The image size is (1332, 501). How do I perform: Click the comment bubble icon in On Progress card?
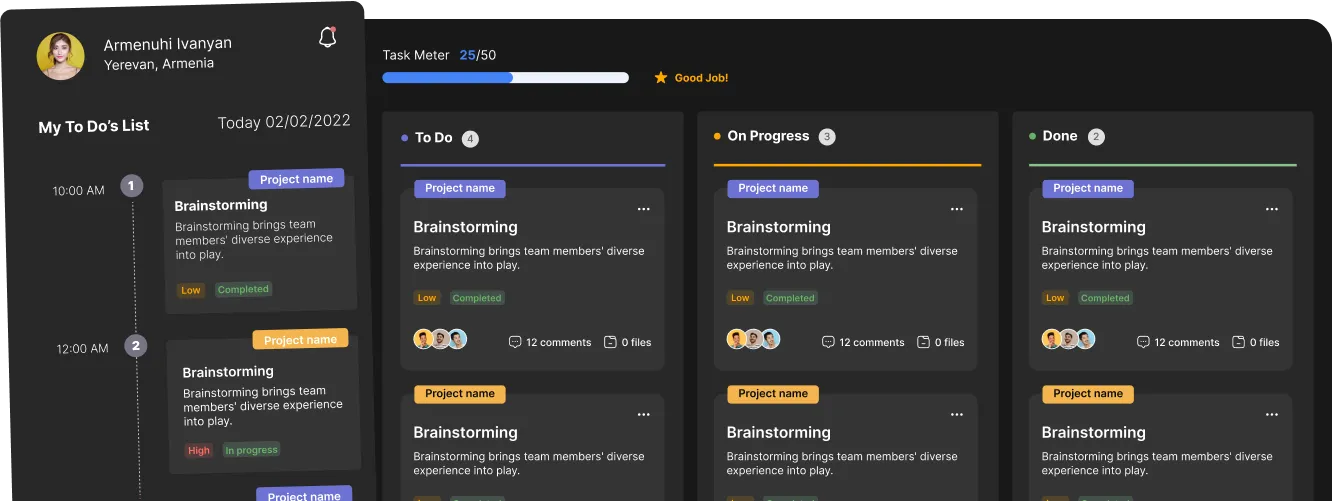coord(828,342)
